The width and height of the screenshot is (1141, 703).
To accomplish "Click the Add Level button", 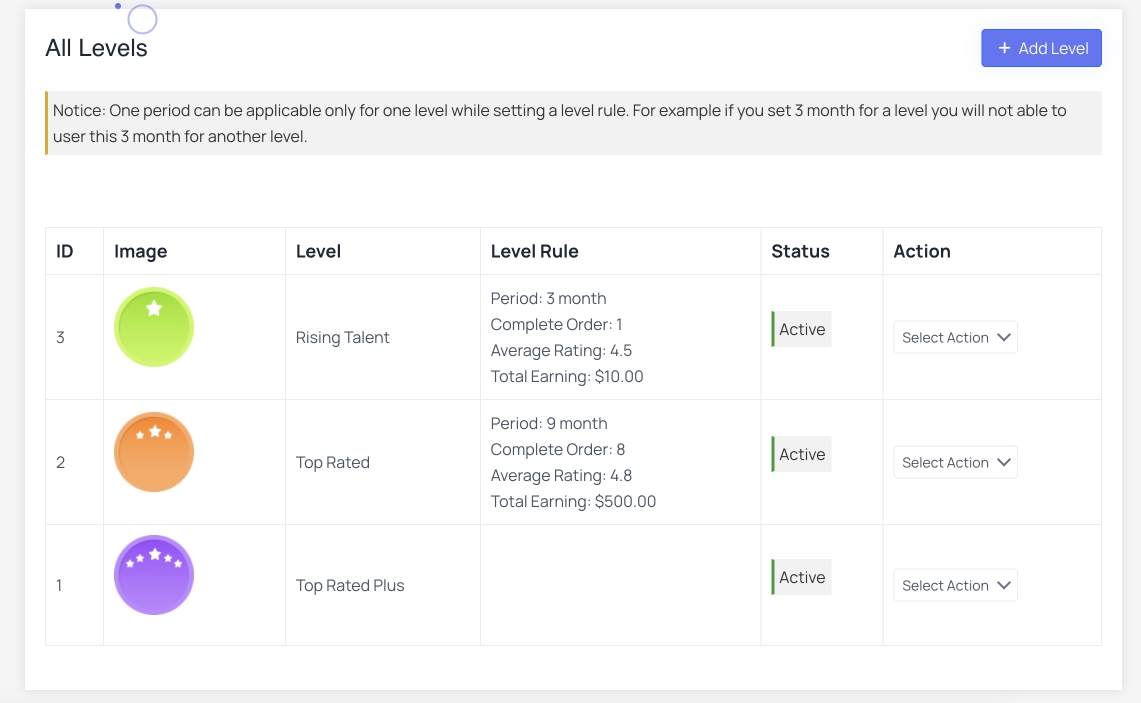I will click(1041, 47).
